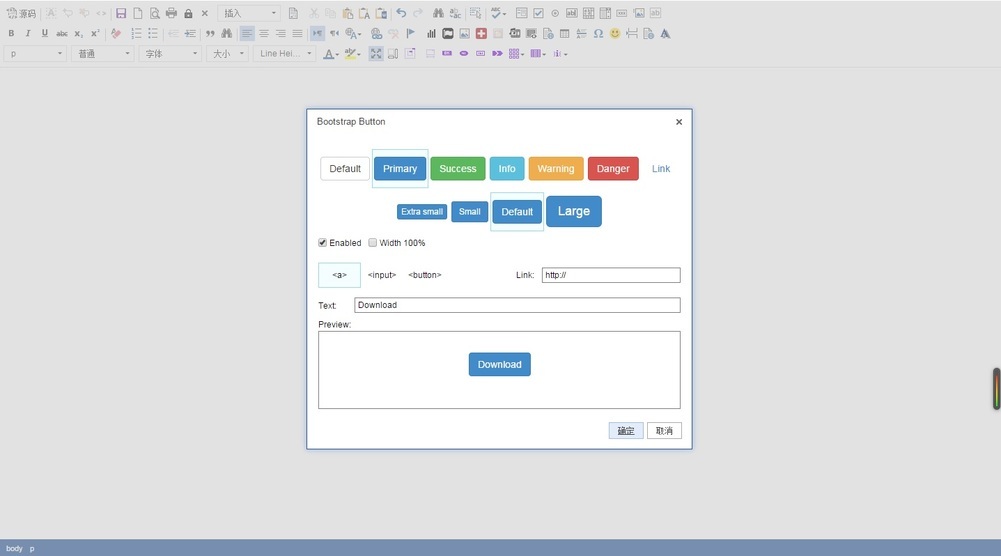Click body in the elements path bar
Viewport: 1001px width, 556px height.
click(14, 548)
